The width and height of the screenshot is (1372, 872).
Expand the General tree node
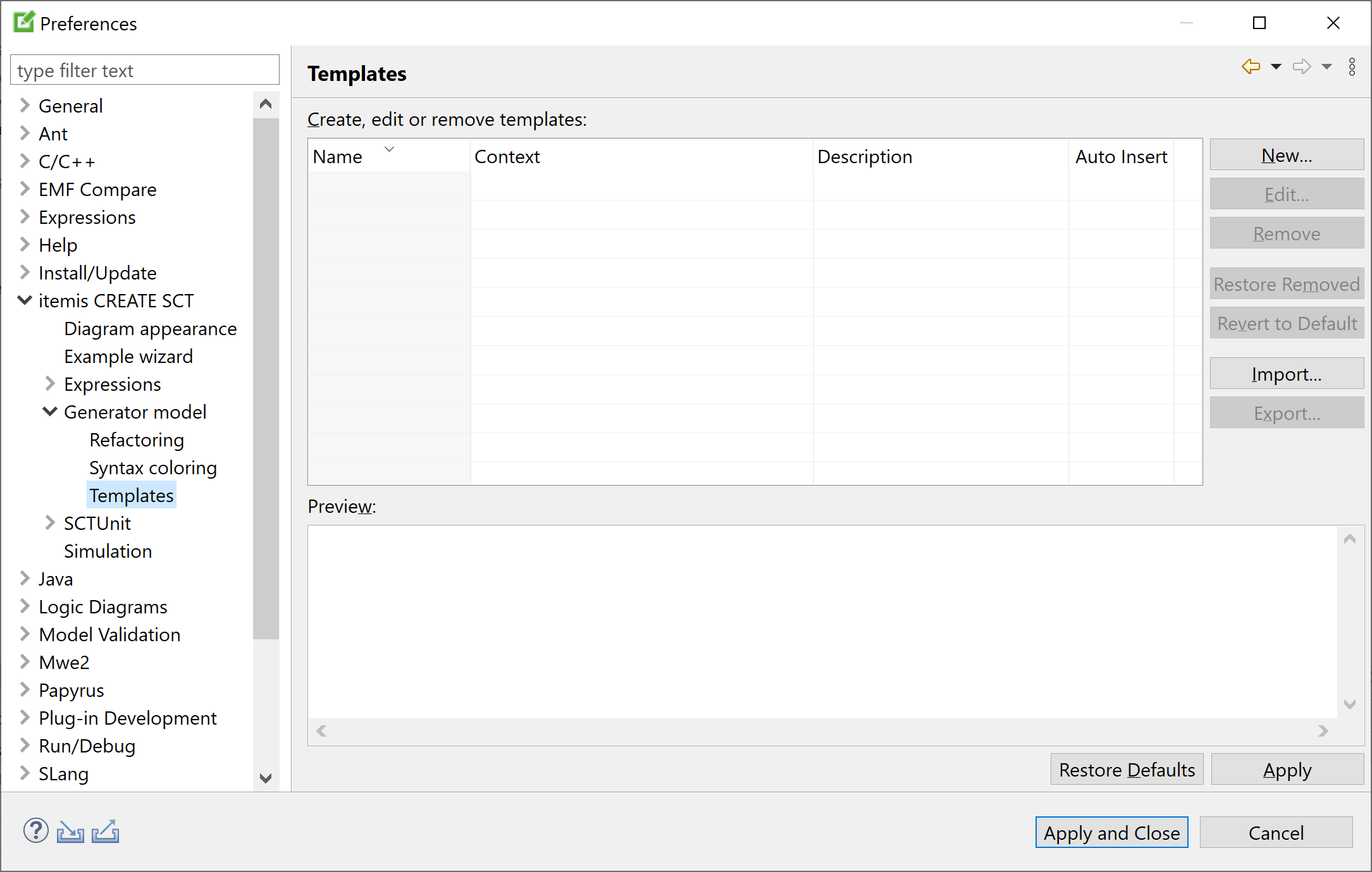(x=25, y=105)
